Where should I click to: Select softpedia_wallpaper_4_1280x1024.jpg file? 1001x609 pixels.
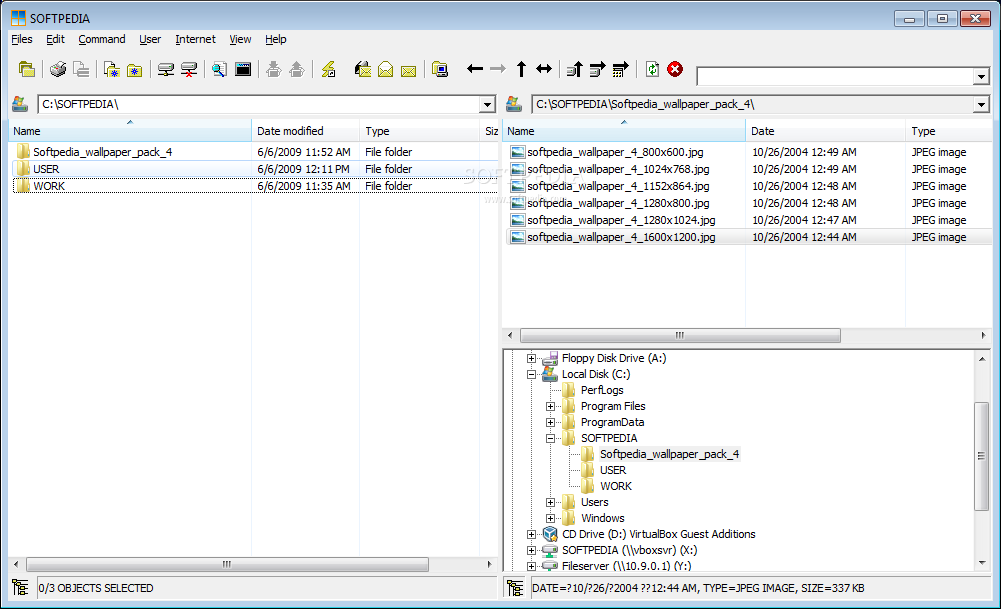coord(621,220)
